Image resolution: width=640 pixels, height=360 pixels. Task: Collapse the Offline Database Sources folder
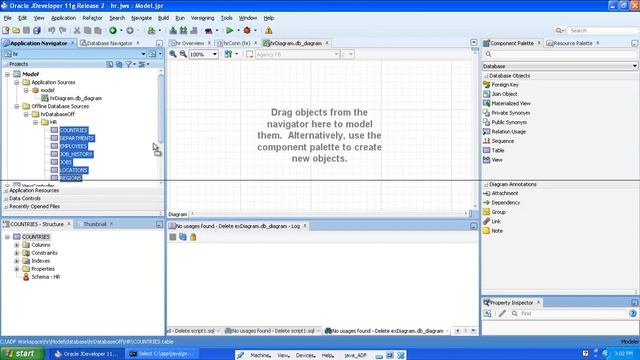click(17, 106)
